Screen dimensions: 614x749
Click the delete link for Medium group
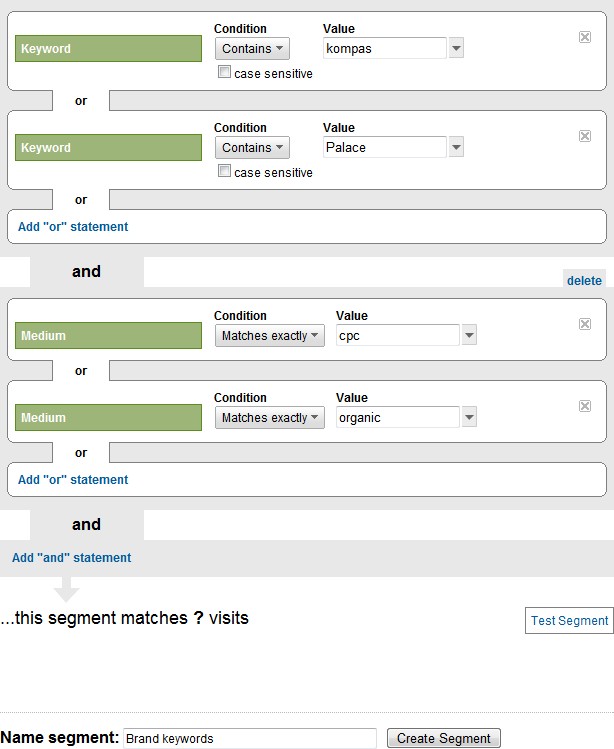584,281
